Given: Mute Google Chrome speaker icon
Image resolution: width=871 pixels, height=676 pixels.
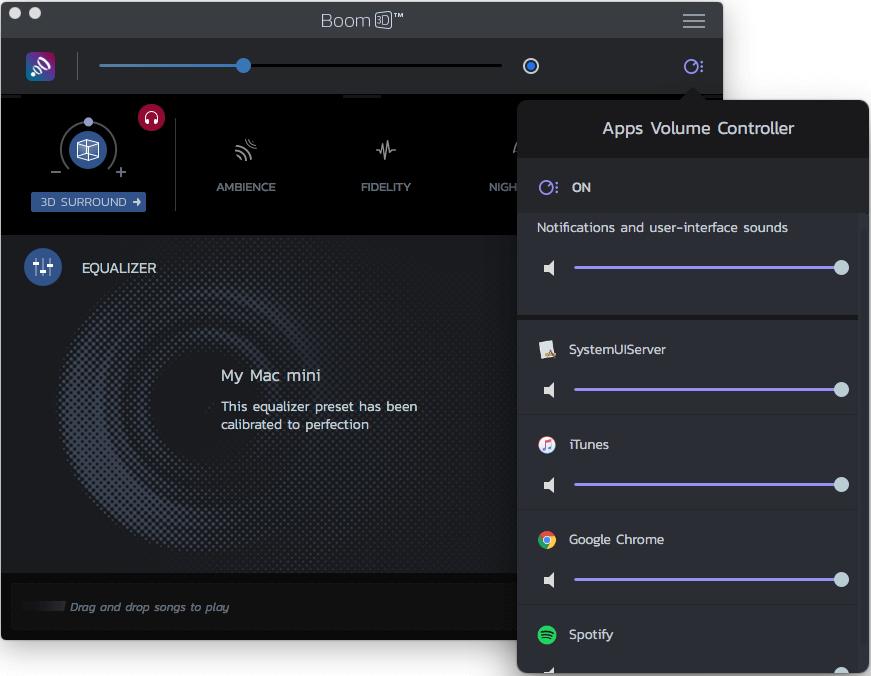Looking at the screenshot, I should 549,580.
